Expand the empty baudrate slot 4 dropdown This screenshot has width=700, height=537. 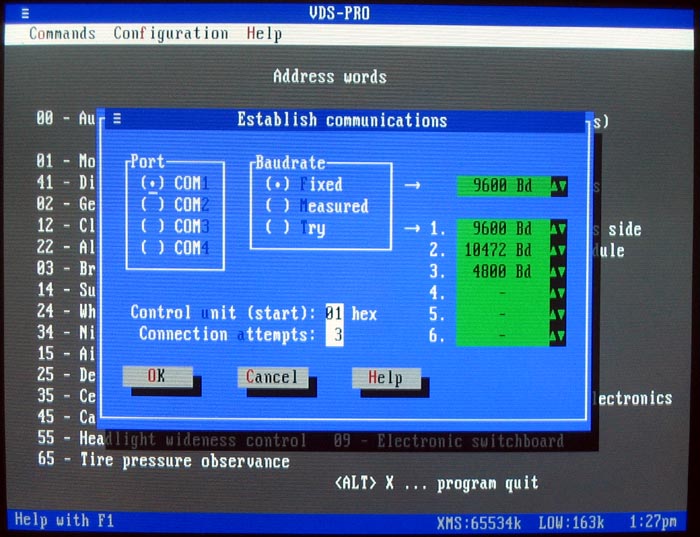(558, 294)
